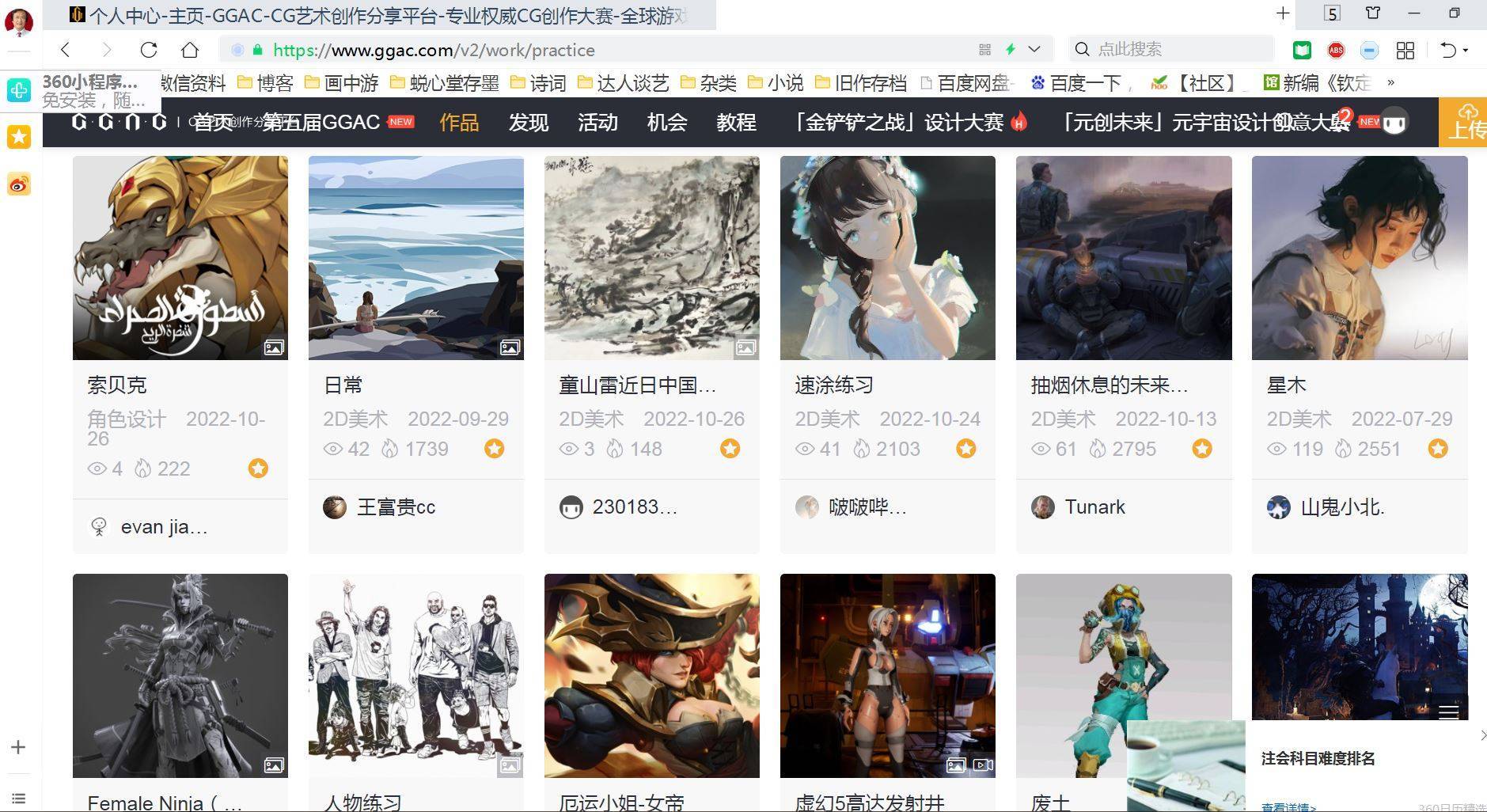Open the 人物练习 sketch artwork thumbnail
Image resolution: width=1487 pixels, height=812 pixels.
click(416, 676)
